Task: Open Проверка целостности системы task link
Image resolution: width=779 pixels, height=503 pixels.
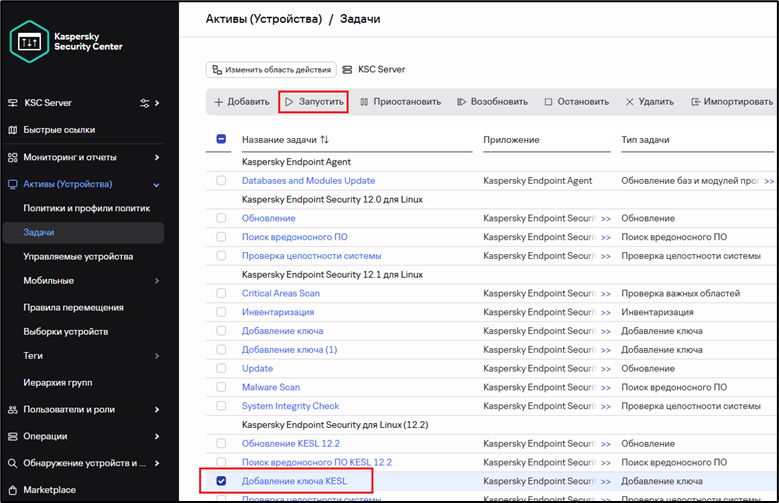Action: pos(312,256)
